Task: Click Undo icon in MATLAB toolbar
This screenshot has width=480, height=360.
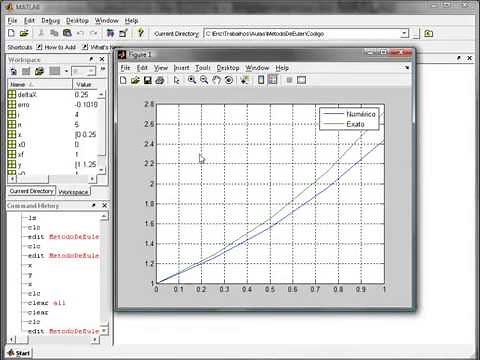Action: point(80,33)
